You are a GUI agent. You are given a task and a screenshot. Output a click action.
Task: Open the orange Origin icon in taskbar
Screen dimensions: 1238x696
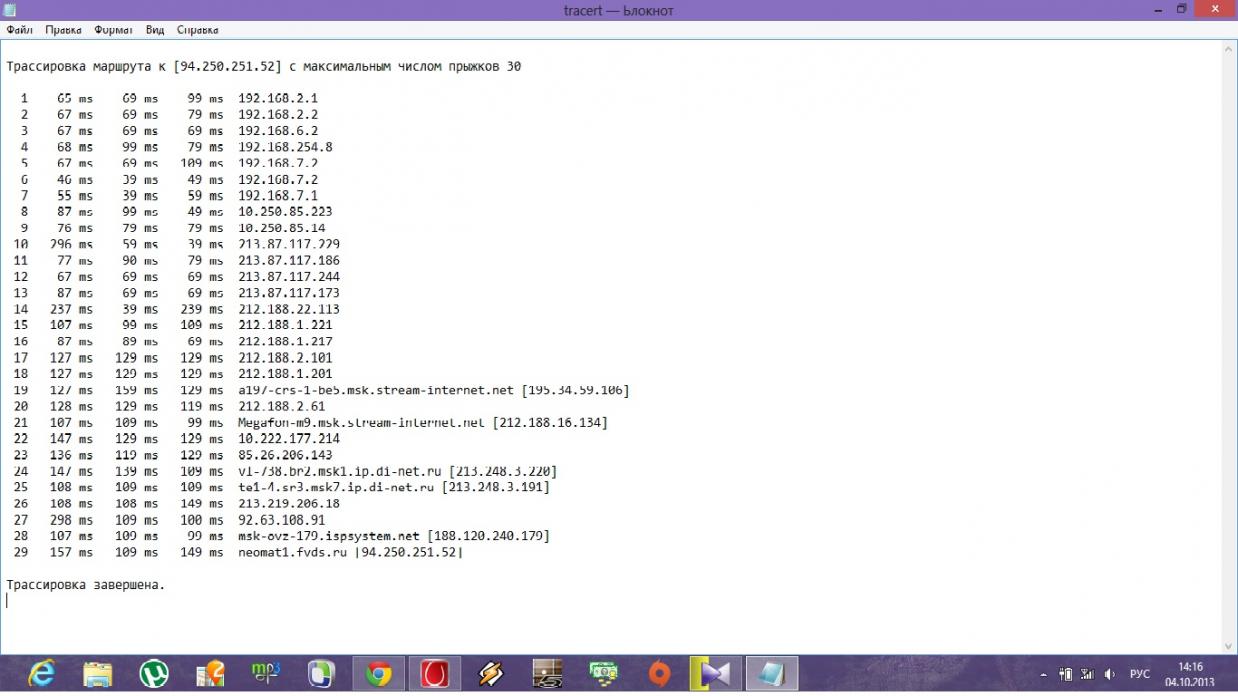pos(659,674)
